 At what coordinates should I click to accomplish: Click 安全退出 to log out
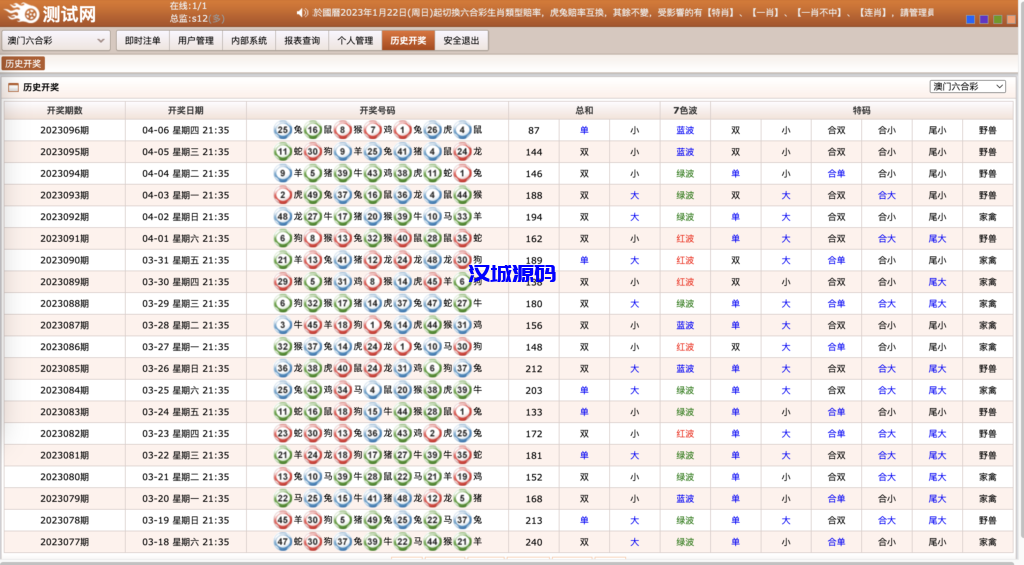(x=461, y=40)
